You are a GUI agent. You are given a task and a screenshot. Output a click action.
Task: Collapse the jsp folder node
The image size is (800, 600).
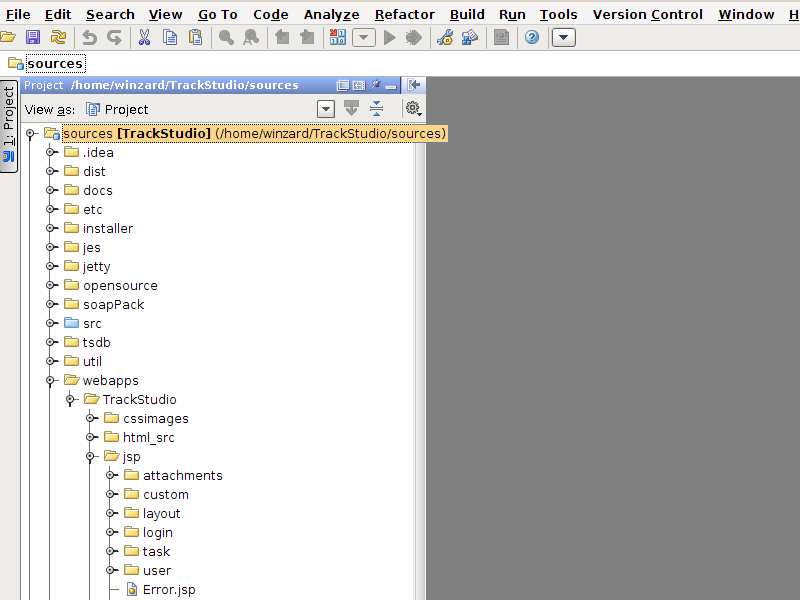point(91,456)
